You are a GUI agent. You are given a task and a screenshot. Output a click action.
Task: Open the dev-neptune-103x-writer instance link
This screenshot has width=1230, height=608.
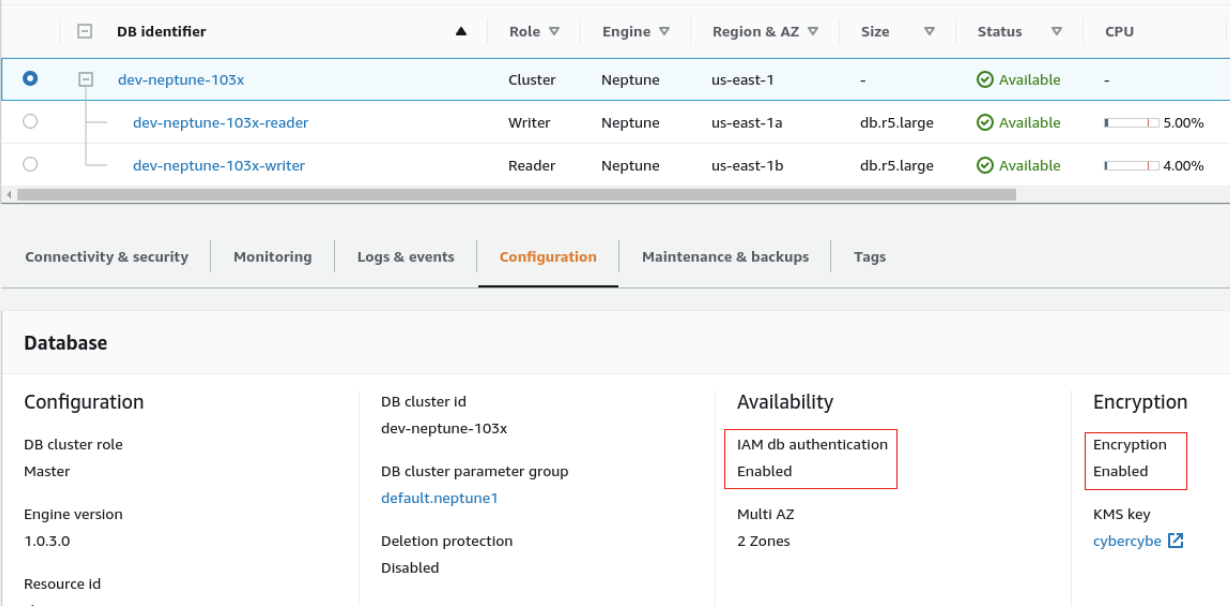219,166
